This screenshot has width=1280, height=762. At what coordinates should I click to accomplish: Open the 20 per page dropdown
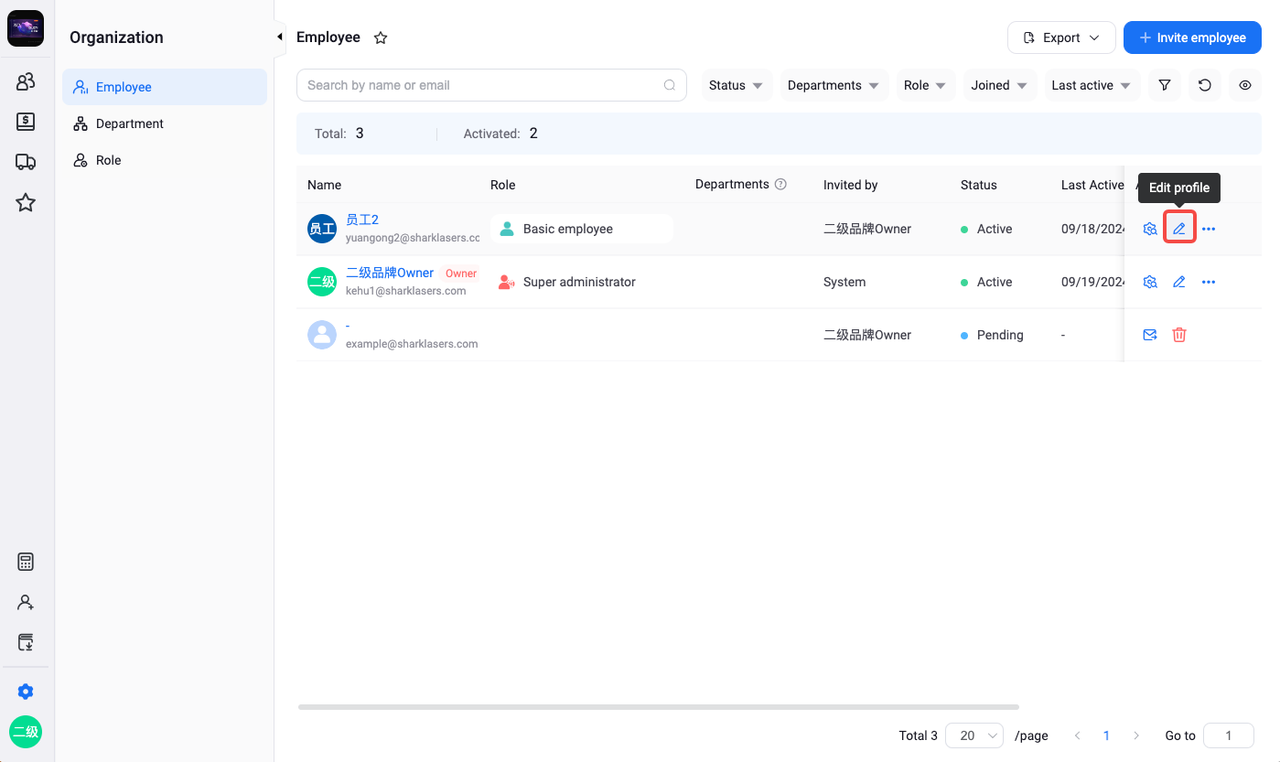(974, 735)
